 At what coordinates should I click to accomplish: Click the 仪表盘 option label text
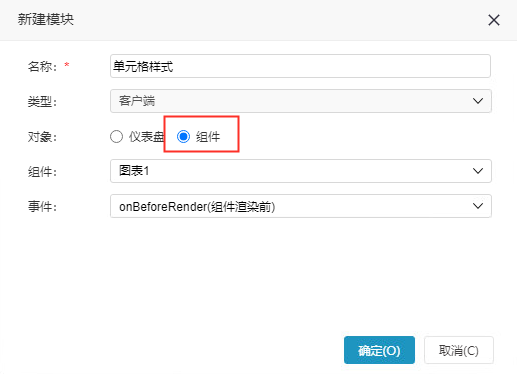pos(146,137)
